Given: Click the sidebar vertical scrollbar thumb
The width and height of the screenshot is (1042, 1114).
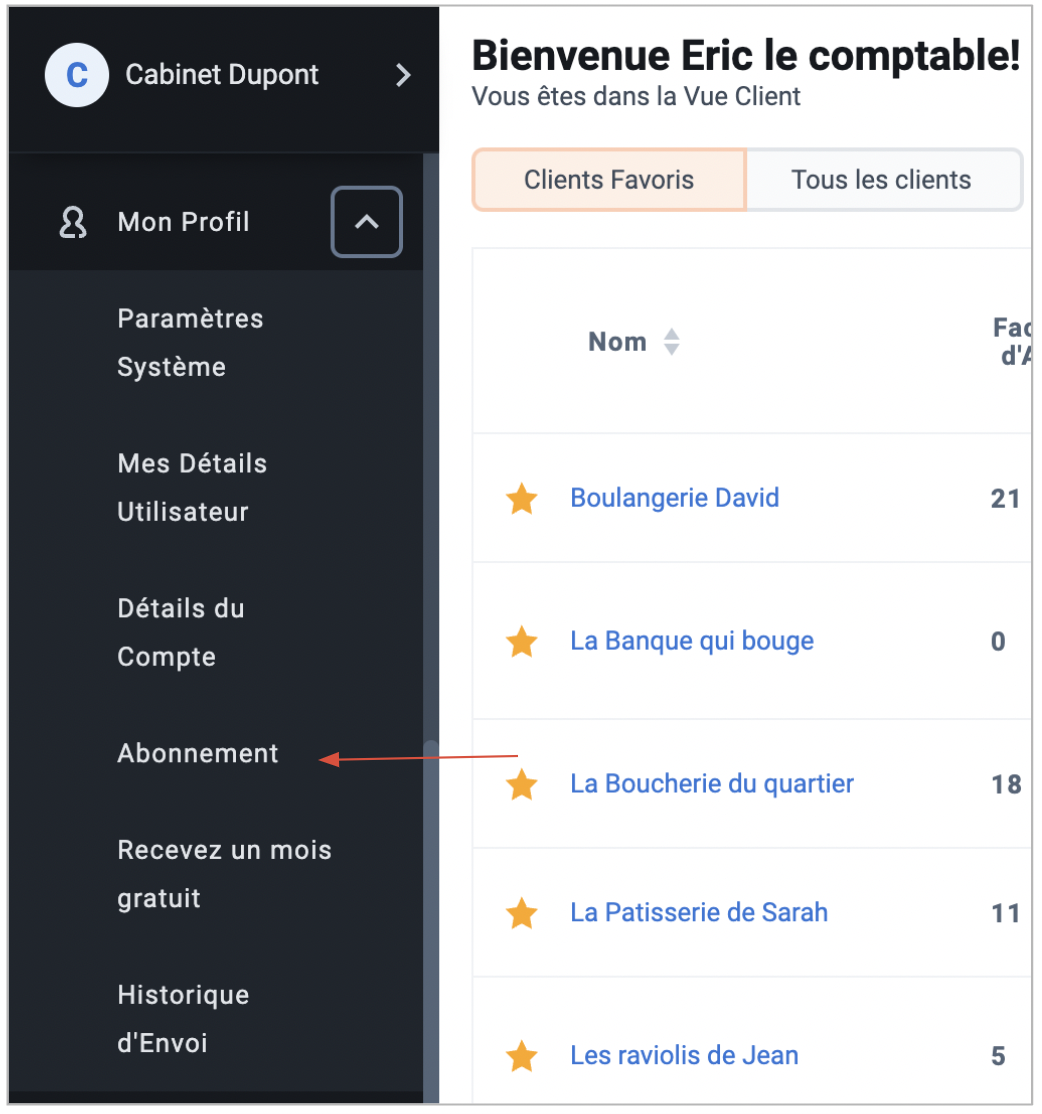Looking at the screenshot, I should (x=431, y=921).
